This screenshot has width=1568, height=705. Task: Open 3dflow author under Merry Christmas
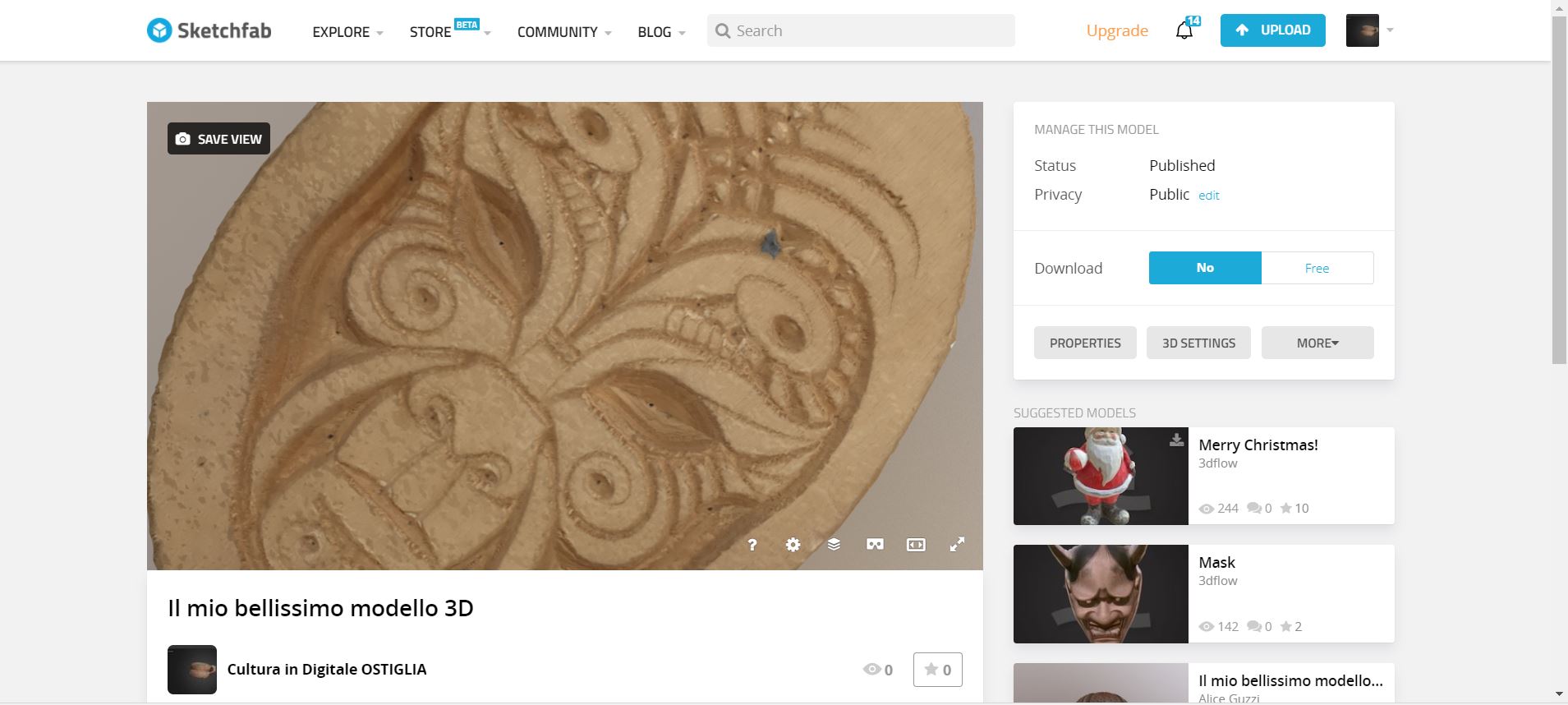(1218, 463)
